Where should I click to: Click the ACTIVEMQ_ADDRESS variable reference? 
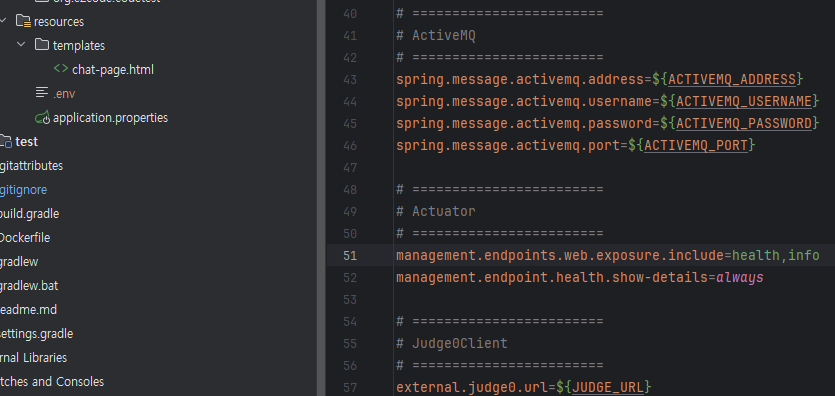(732, 80)
